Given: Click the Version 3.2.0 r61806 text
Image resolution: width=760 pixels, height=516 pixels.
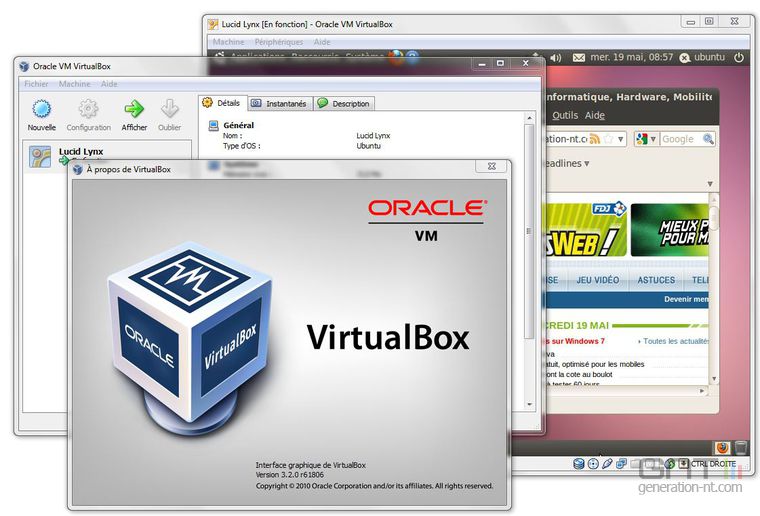Looking at the screenshot, I should (289, 475).
